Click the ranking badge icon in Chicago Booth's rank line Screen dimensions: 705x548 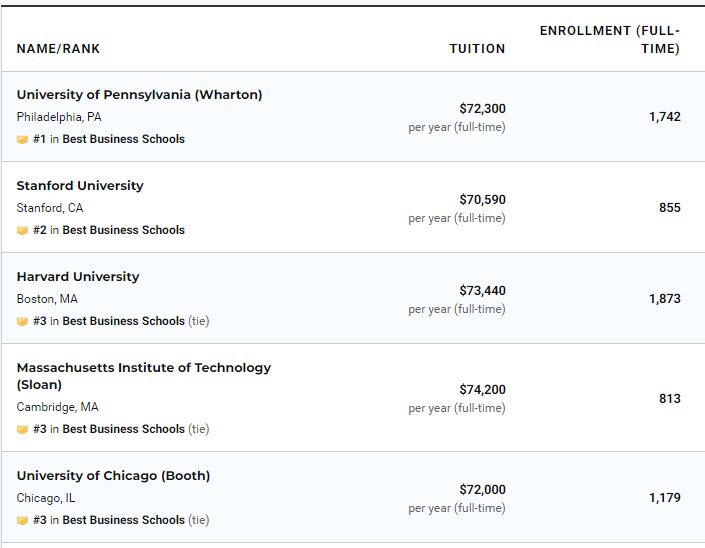pos(22,521)
